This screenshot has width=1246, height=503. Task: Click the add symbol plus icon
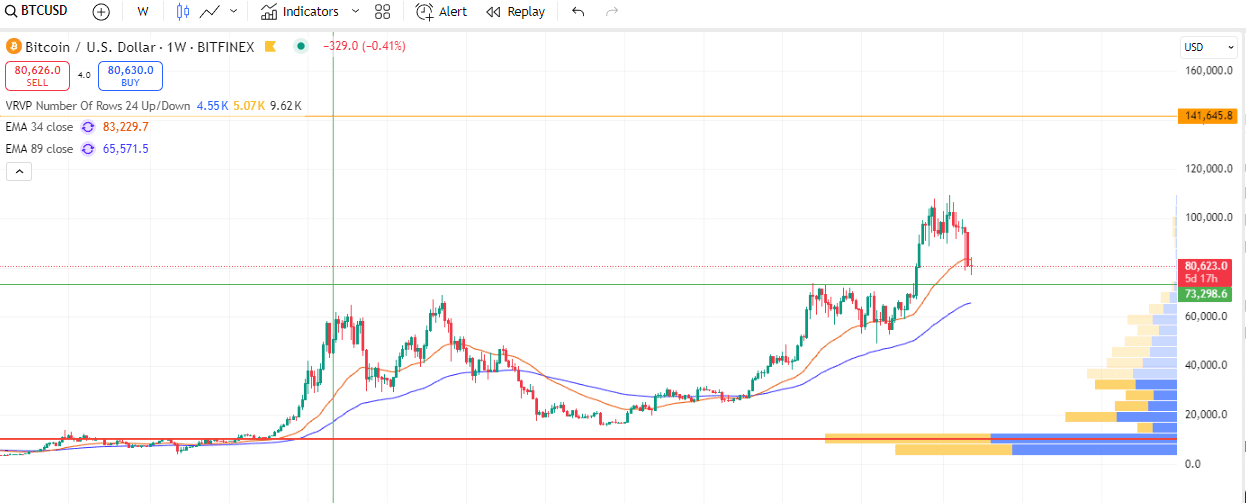[x=101, y=12]
